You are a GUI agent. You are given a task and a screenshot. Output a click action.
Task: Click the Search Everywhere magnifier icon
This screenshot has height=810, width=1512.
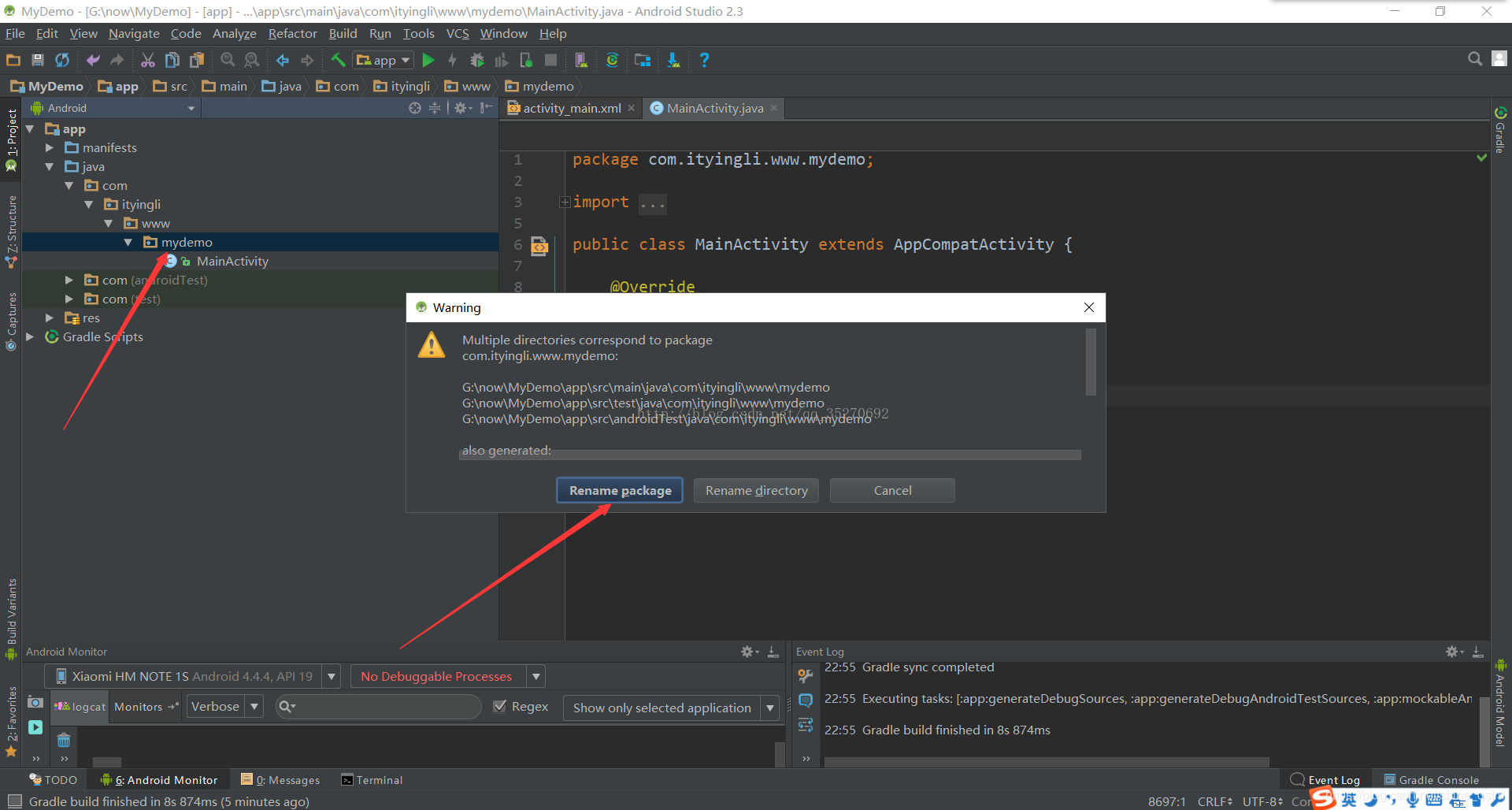pos(1475,59)
